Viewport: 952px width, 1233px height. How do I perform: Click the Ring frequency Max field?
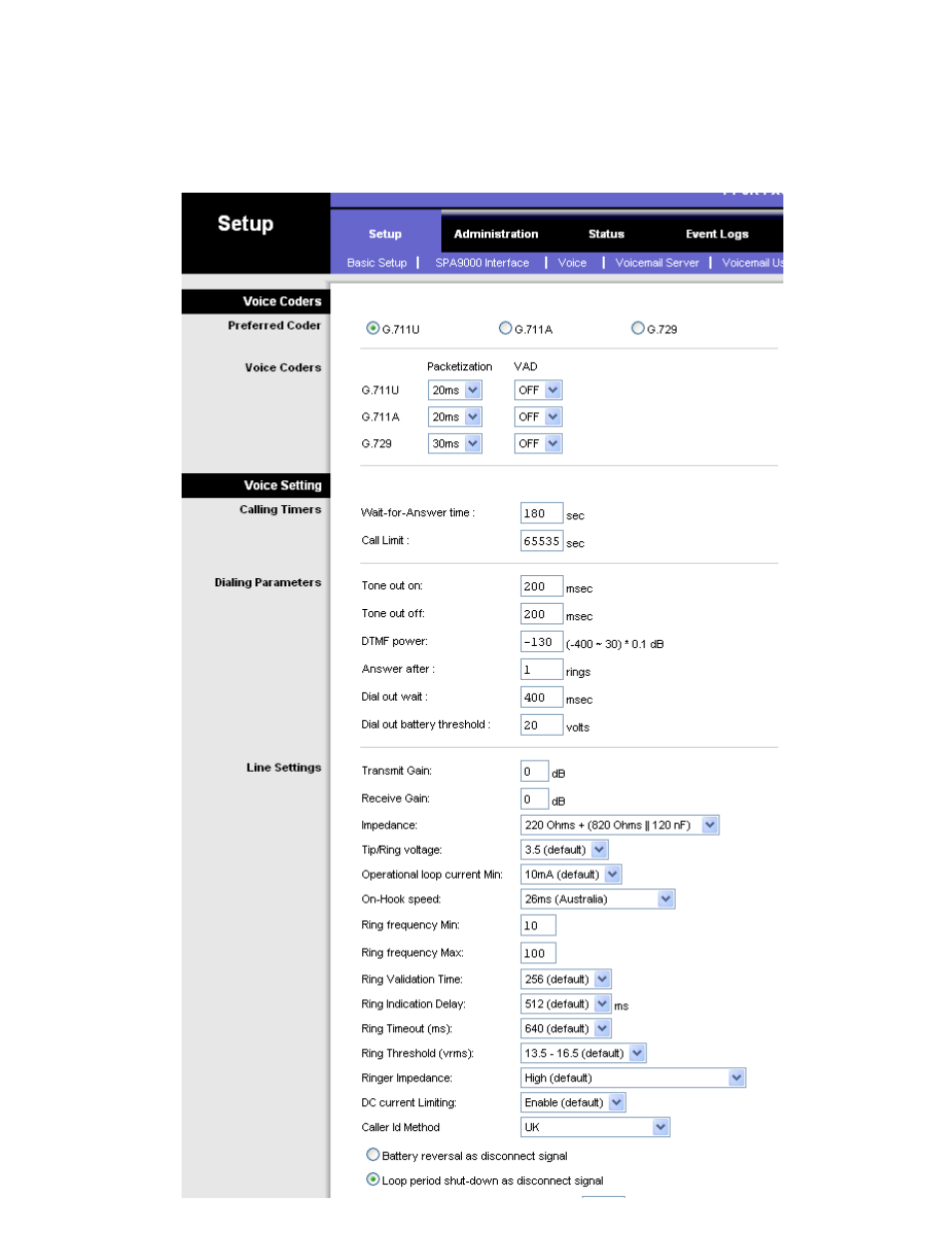pos(539,953)
